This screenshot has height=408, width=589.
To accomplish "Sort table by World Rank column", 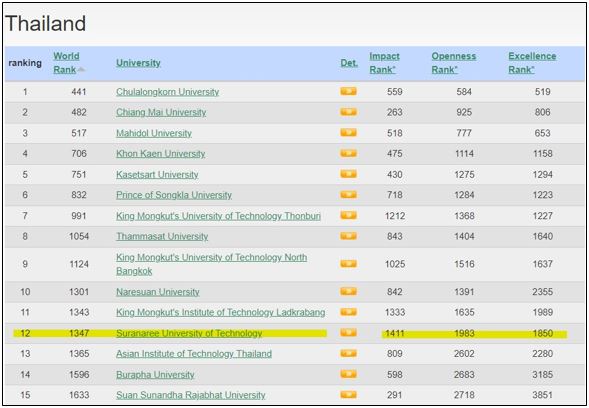I will [x=66, y=63].
